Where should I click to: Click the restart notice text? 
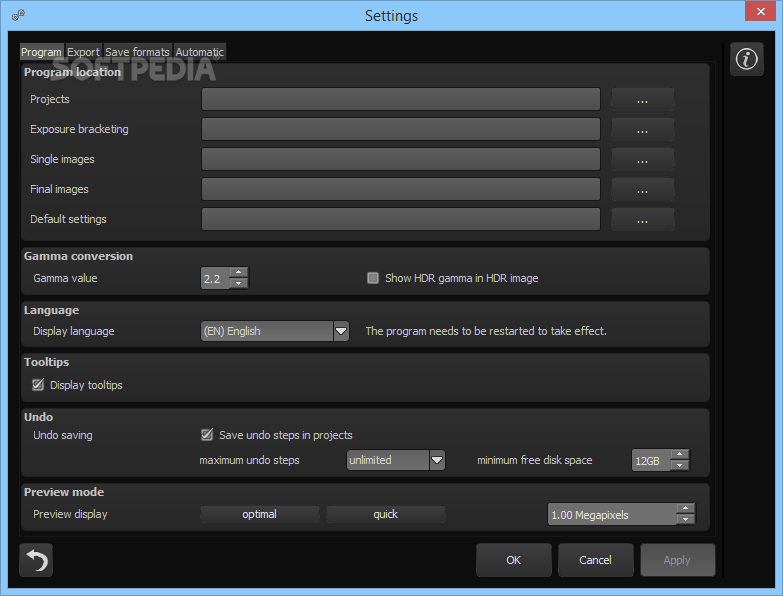pyautogui.click(x=486, y=331)
